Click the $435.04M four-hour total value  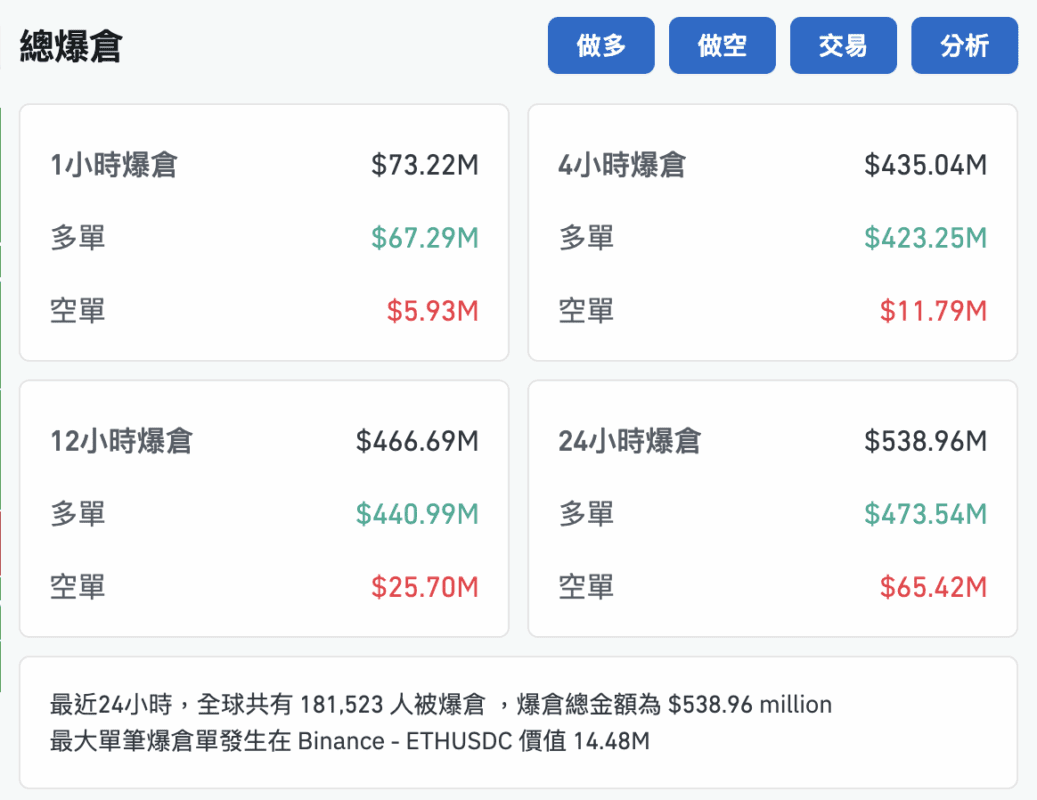click(927, 166)
